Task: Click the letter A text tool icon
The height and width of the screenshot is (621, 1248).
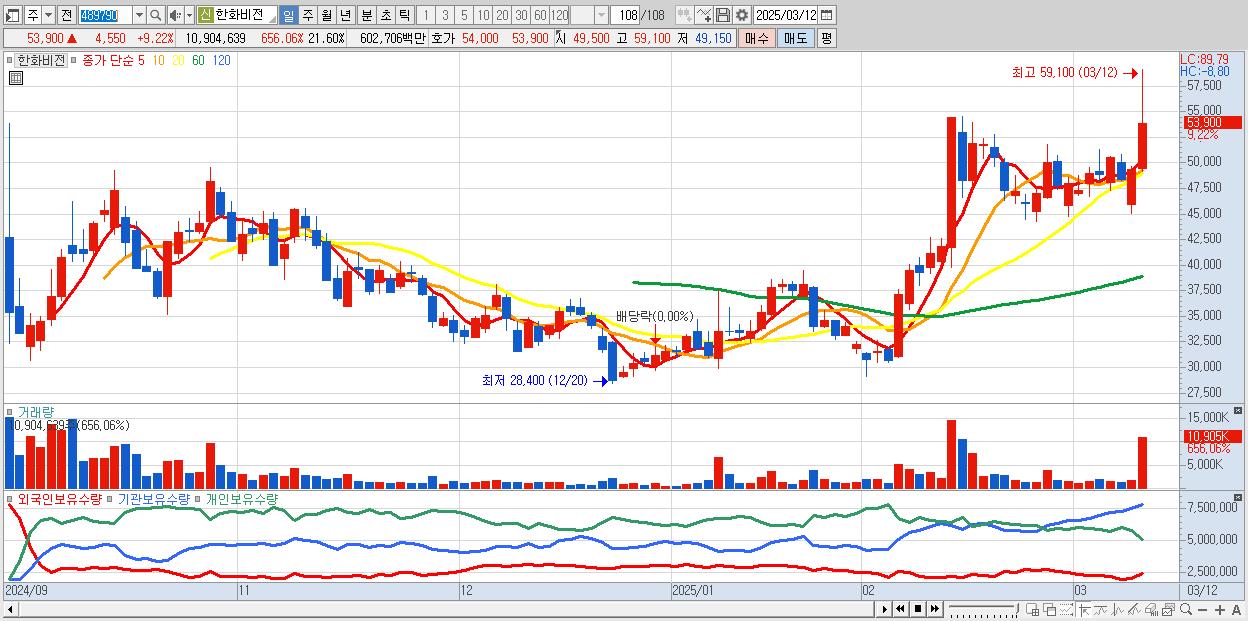Action: (x=1236, y=609)
